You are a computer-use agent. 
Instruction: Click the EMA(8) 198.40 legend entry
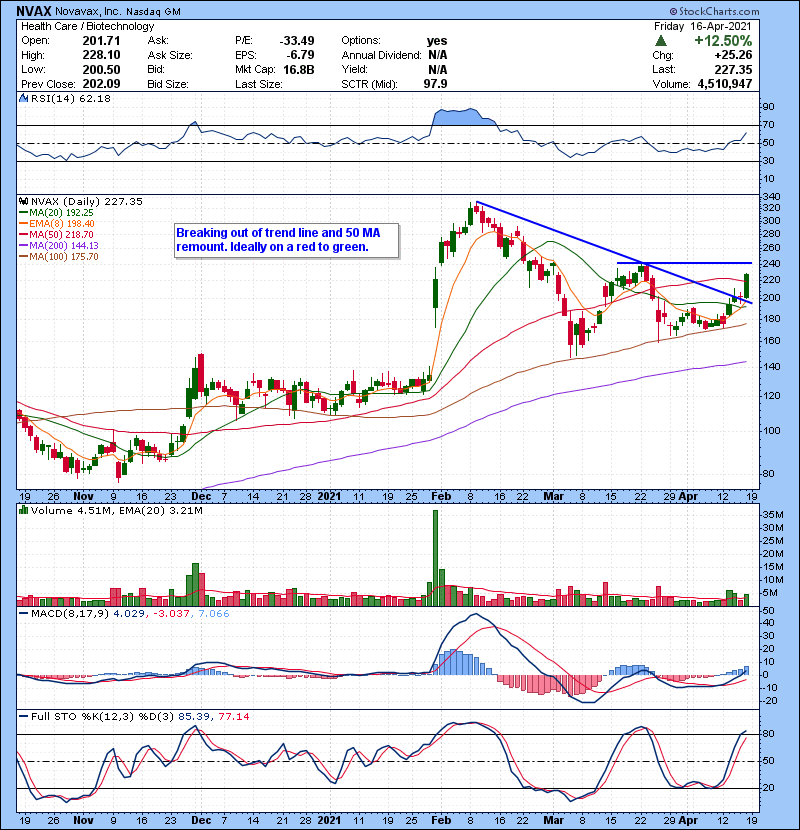[61, 224]
